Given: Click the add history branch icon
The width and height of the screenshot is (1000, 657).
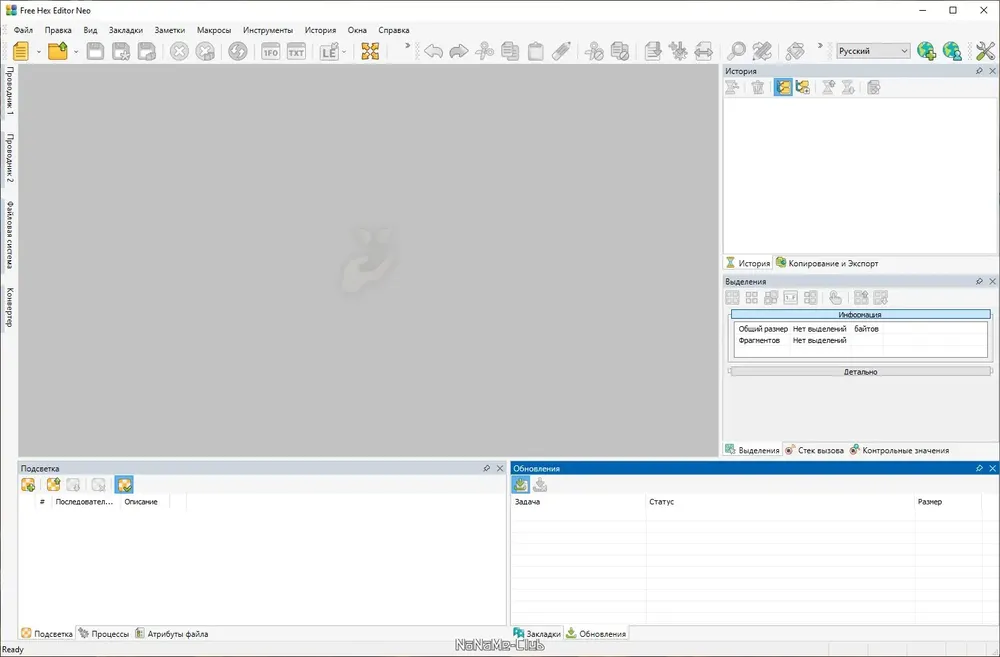Looking at the screenshot, I should 802,87.
